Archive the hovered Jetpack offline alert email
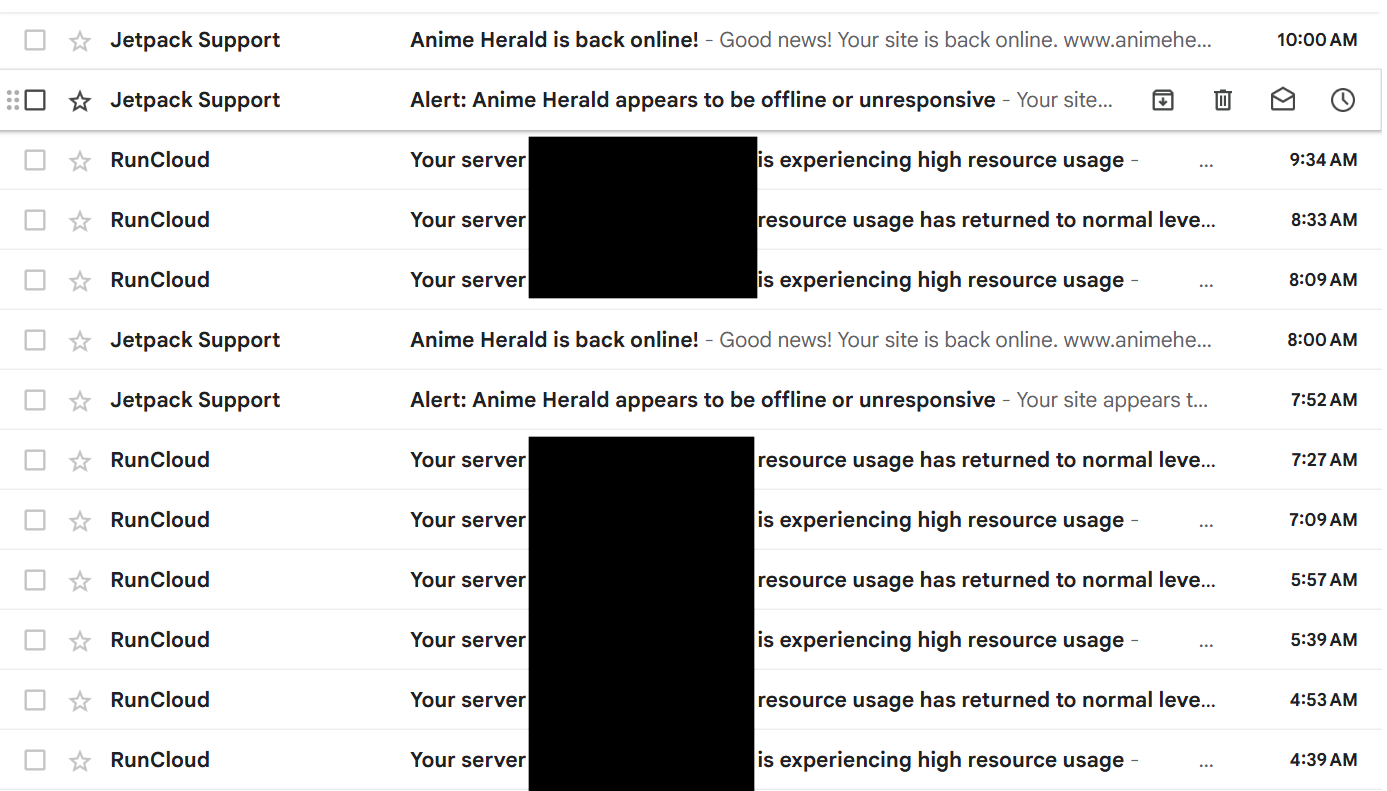 pos(1162,100)
